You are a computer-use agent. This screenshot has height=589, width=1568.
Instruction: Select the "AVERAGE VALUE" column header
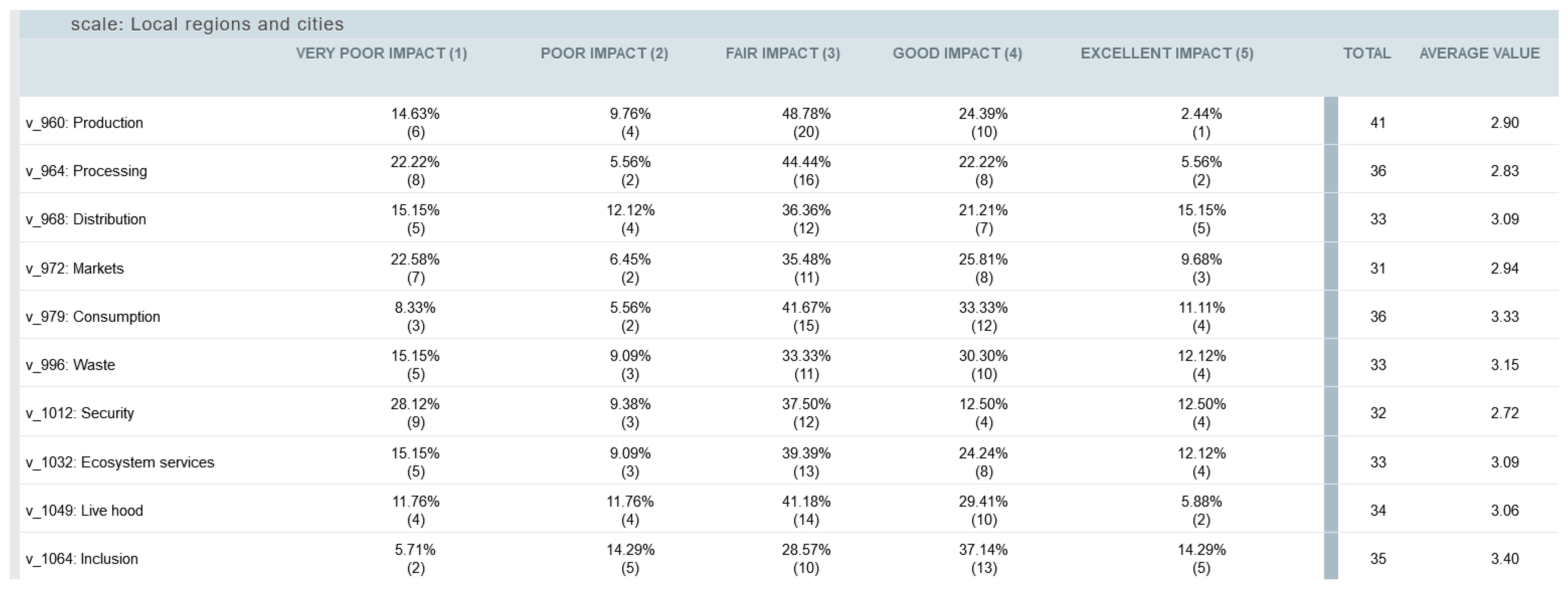pos(1479,53)
